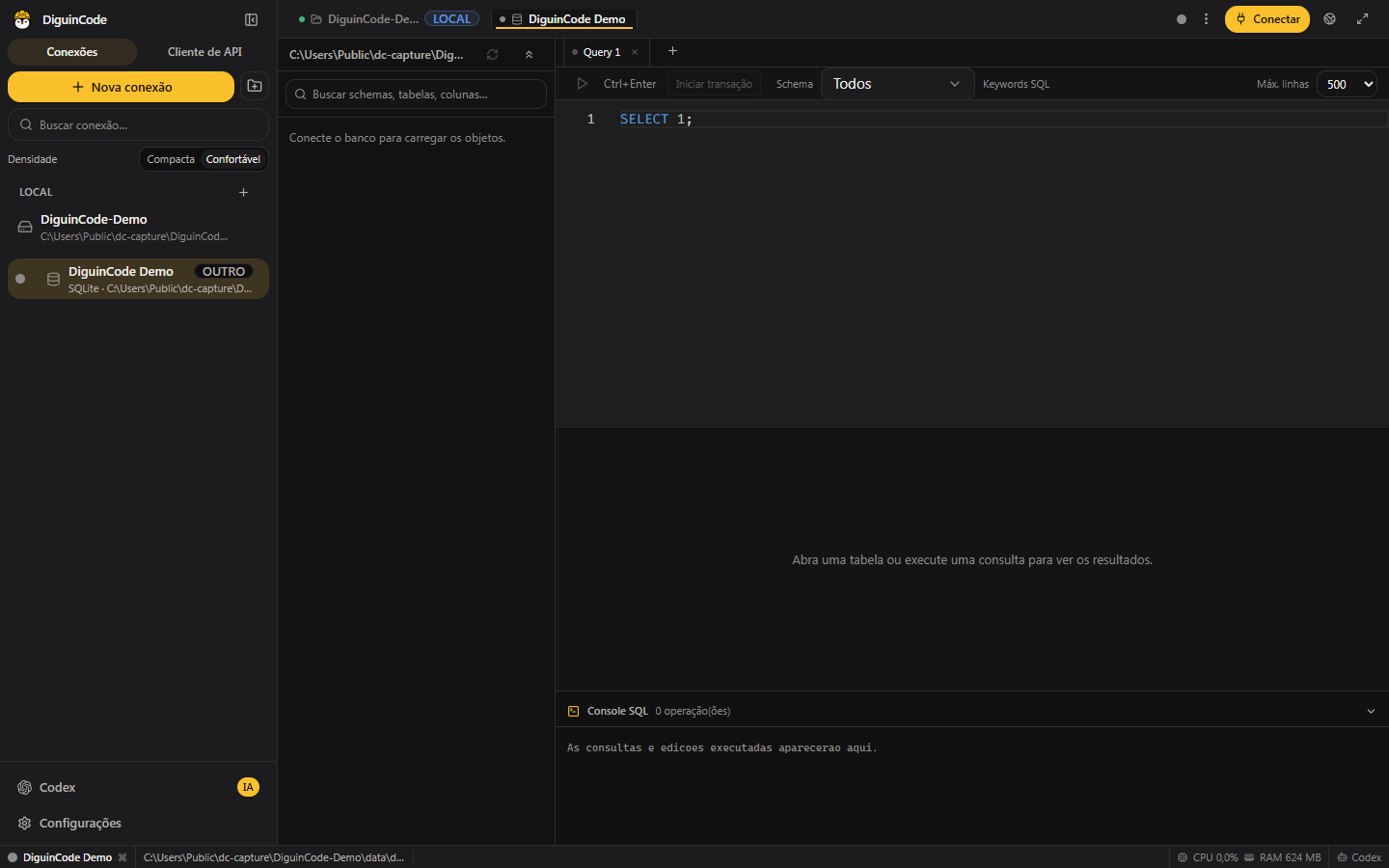
Task: Refresh the database objects list
Action: click(x=493, y=55)
